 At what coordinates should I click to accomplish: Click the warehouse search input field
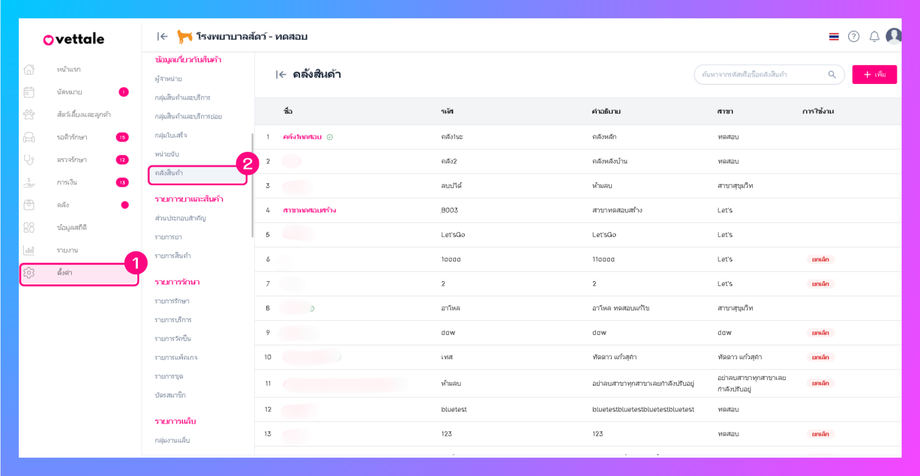click(x=760, y=75)
